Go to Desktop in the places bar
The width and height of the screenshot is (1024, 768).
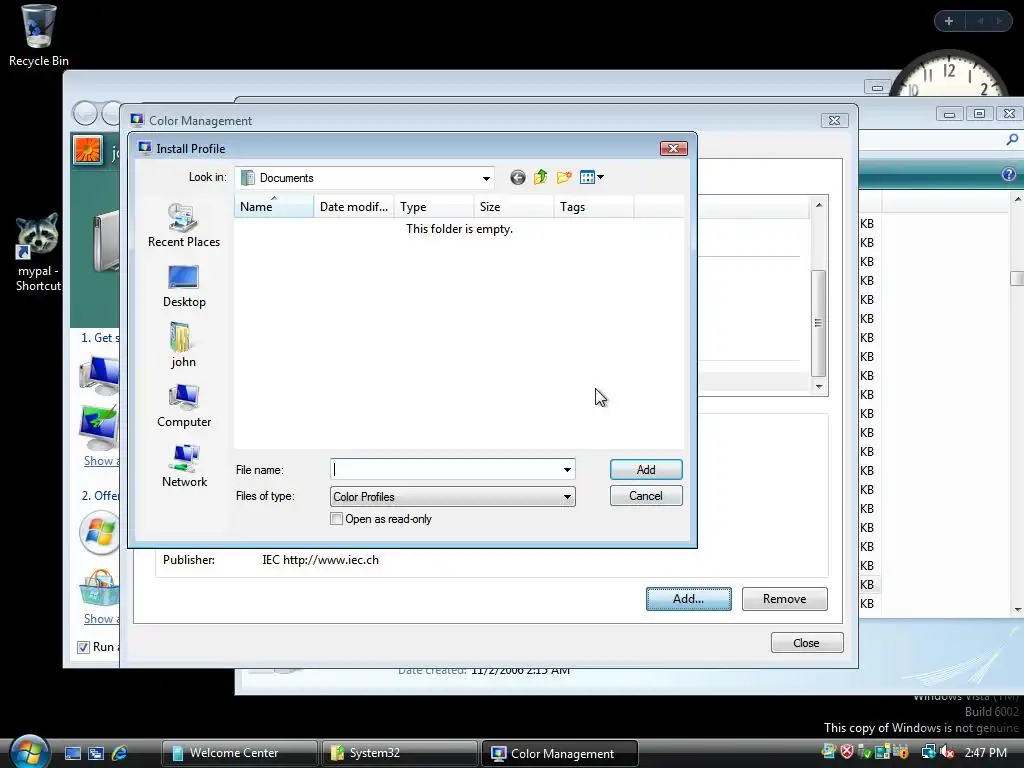184,286
